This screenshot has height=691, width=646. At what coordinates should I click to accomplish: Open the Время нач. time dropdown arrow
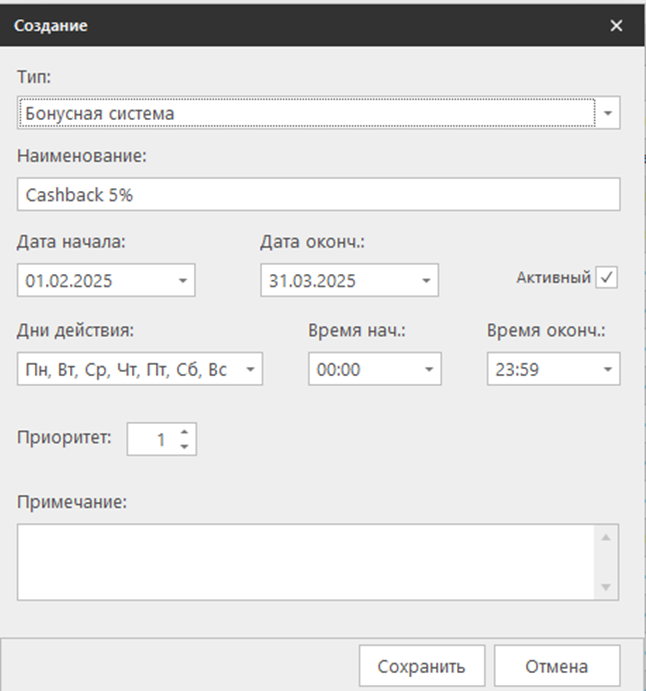[x=427, y=370]
